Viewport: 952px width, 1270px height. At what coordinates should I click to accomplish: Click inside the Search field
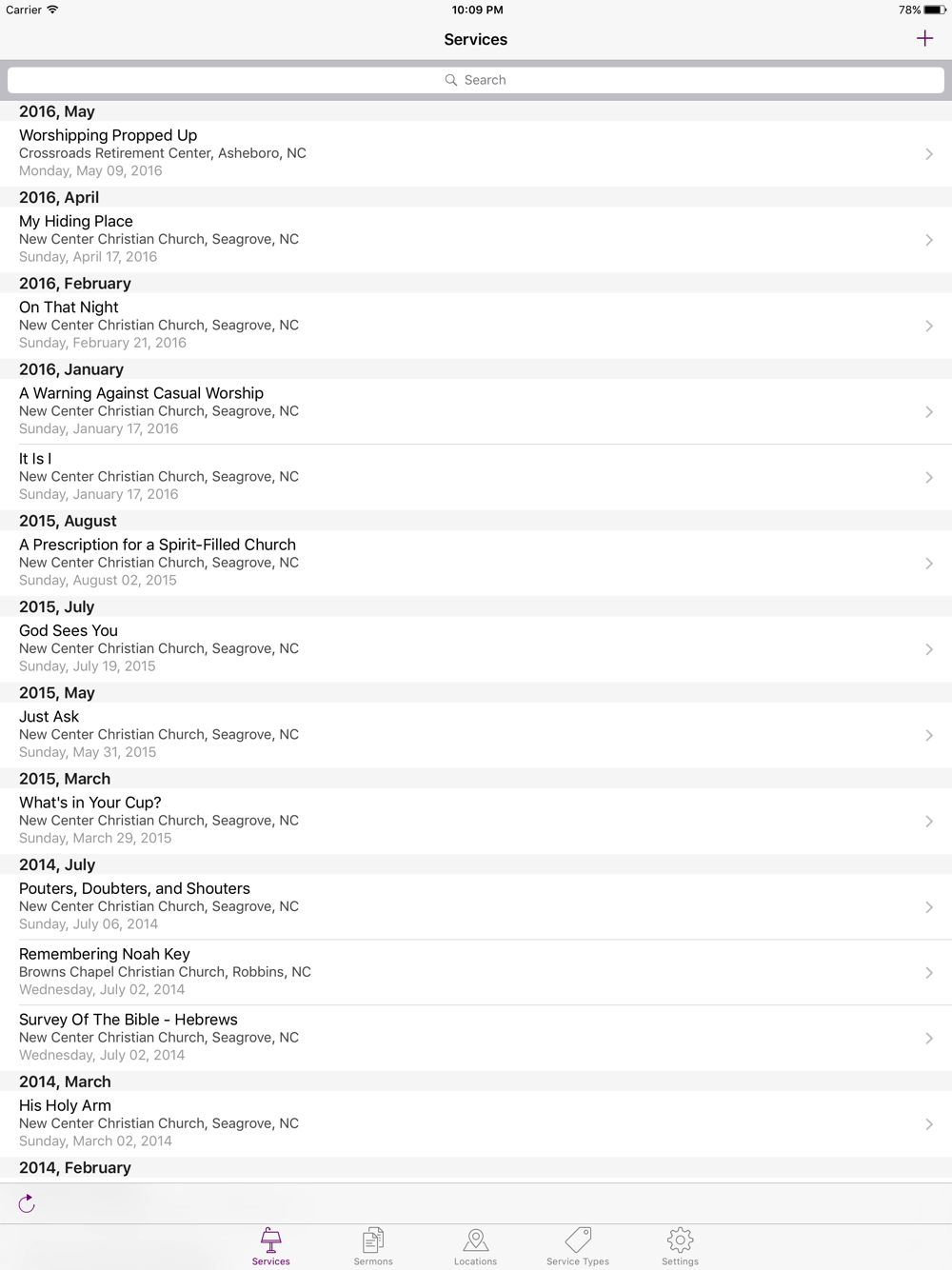point(476,80)
